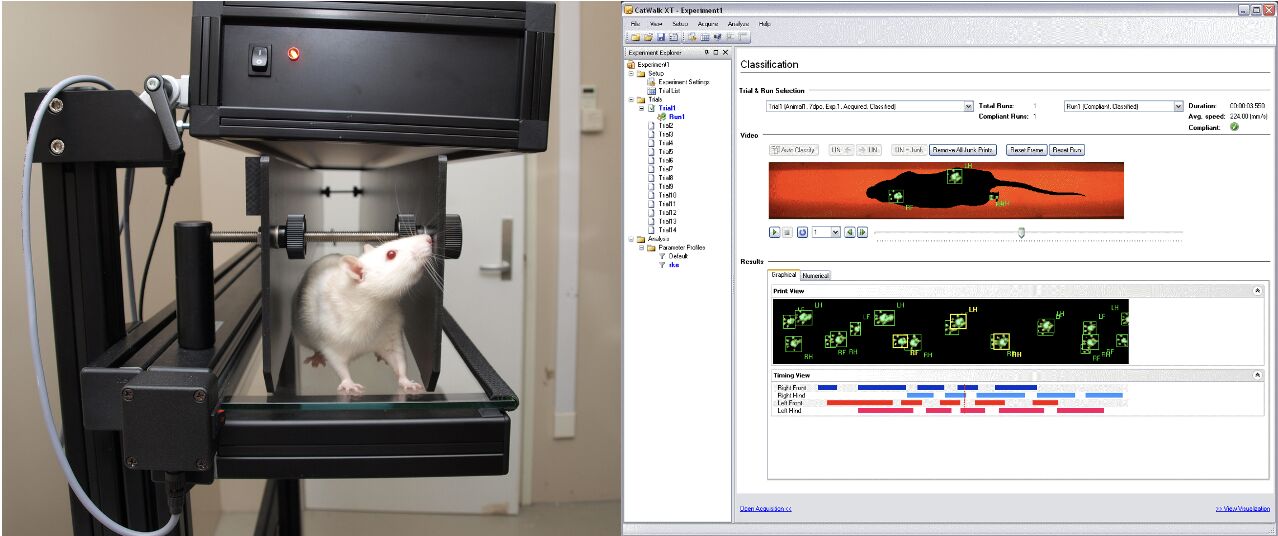Image resolution: width=1278 pixels, height=536 pixels.
Task: Open the Trial selection dropdown
Action: 967,106
